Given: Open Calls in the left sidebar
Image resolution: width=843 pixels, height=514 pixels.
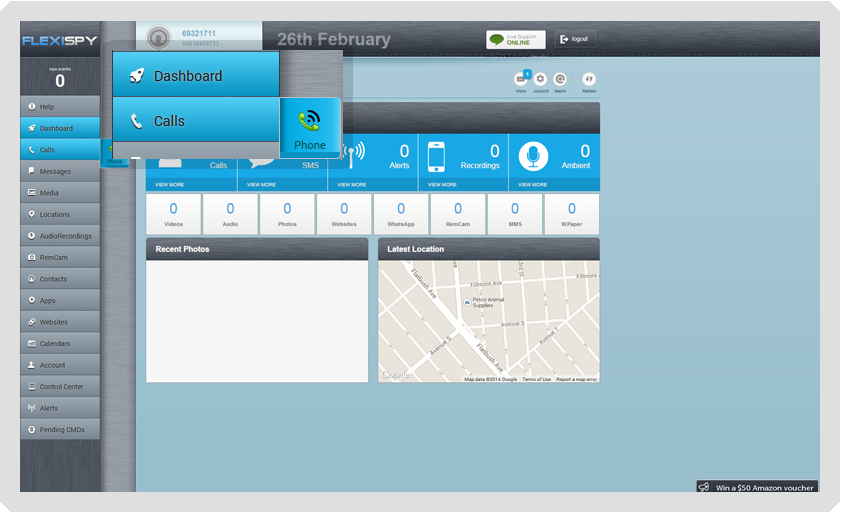Looking at the screenshot, I should tap(60, 149).
